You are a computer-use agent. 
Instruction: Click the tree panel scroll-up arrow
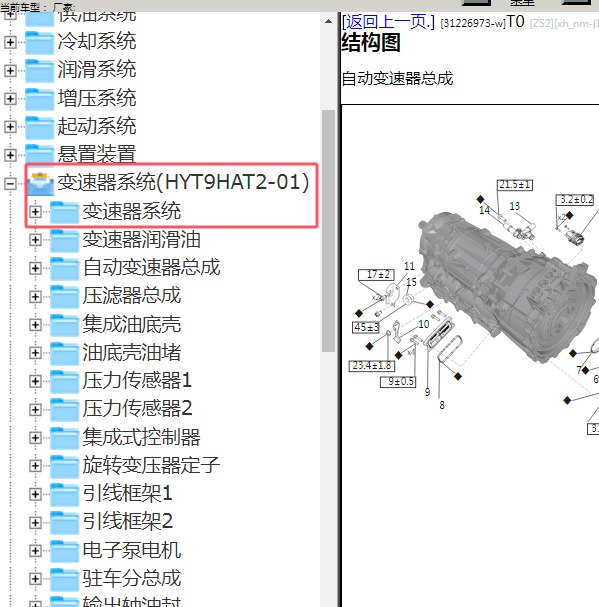click(x=328, y=22)
